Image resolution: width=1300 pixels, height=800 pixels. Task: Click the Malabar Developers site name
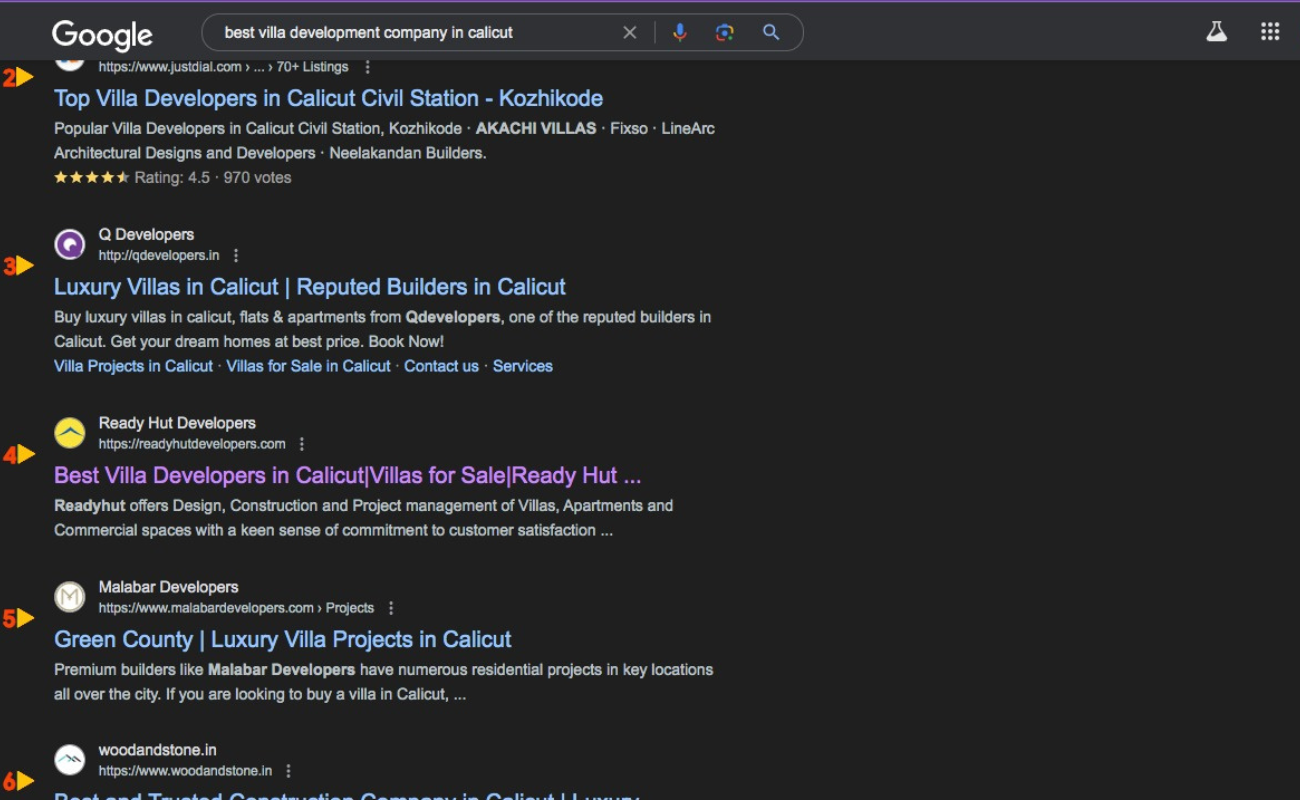[x=168, y=587]
